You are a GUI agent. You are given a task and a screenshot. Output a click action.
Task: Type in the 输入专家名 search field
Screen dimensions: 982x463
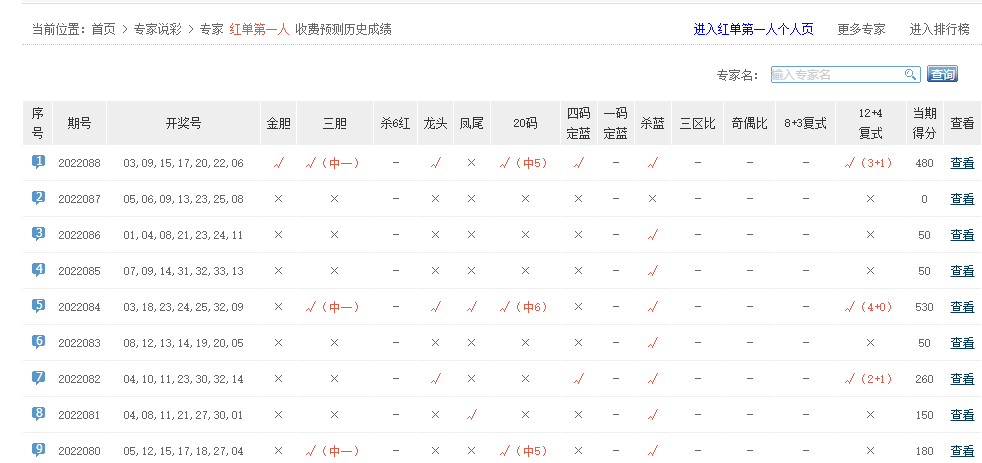836,74
